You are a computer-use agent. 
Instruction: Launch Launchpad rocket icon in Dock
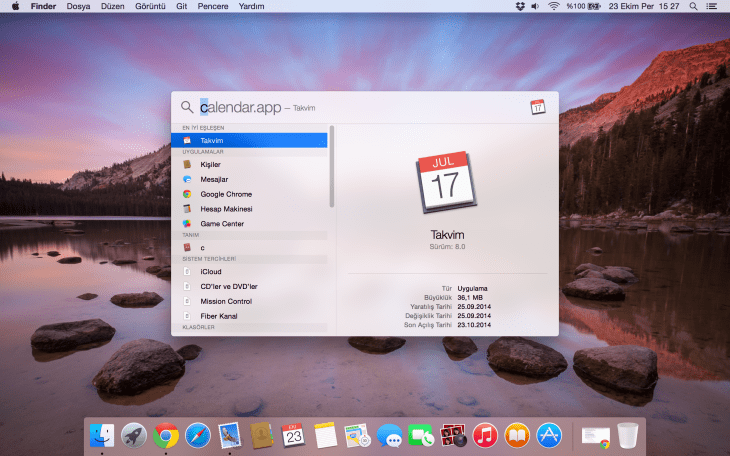pyautogui.click(x=134, y=436)
